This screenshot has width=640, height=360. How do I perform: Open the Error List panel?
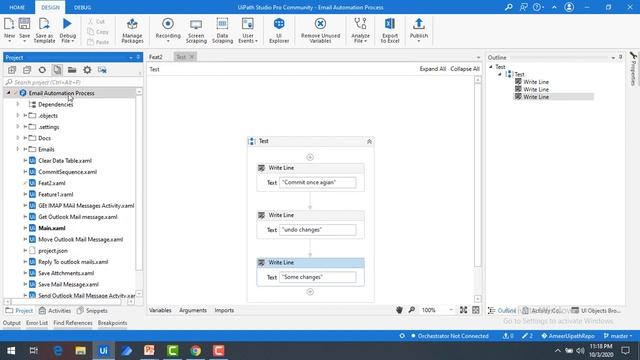click(37, 323)
